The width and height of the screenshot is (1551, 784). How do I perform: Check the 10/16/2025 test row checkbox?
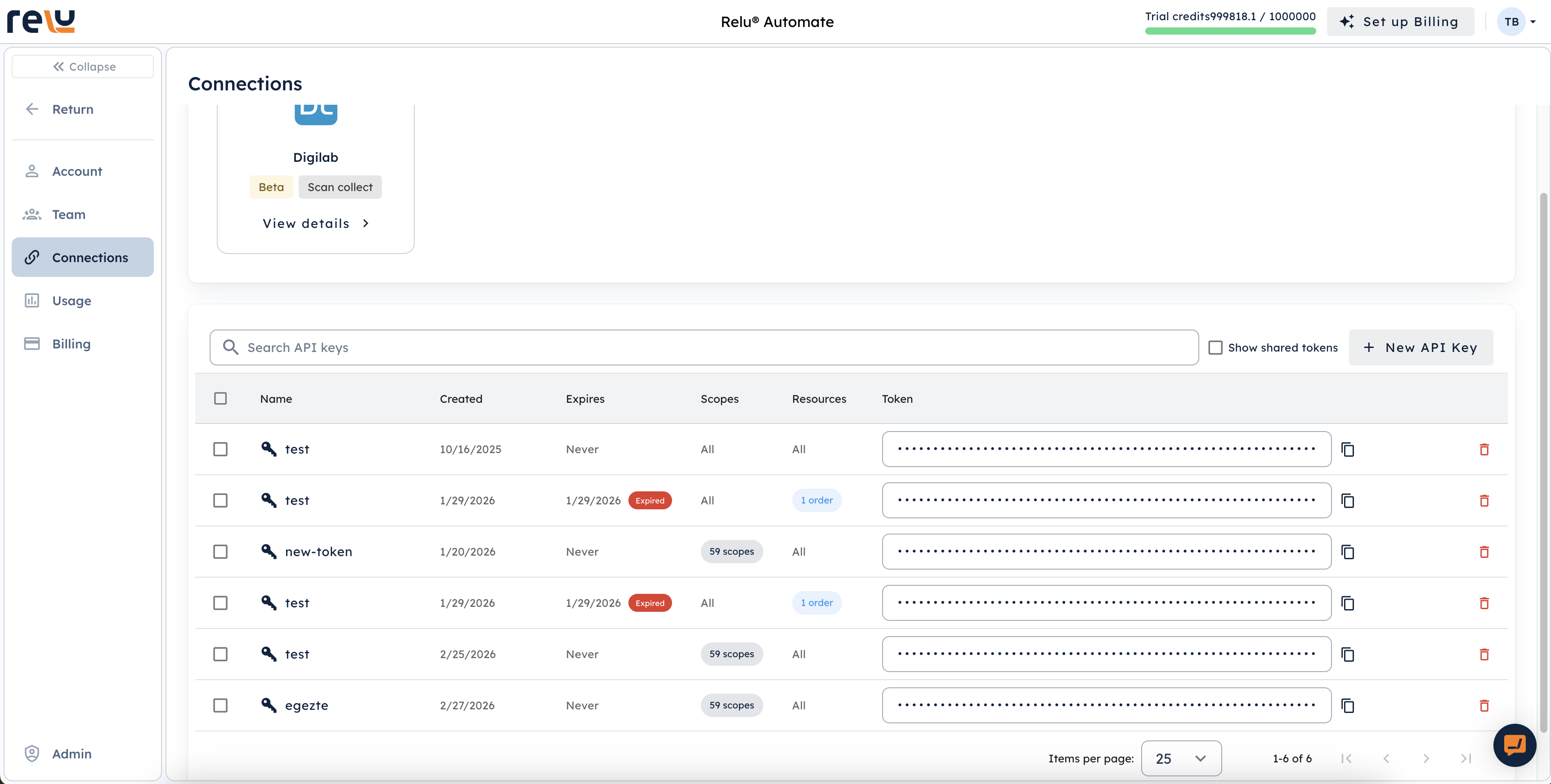point(220,450)
